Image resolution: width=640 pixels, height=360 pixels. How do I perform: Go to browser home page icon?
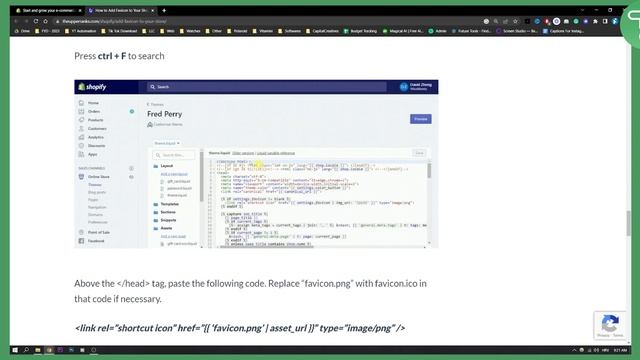tap(46, 21)
